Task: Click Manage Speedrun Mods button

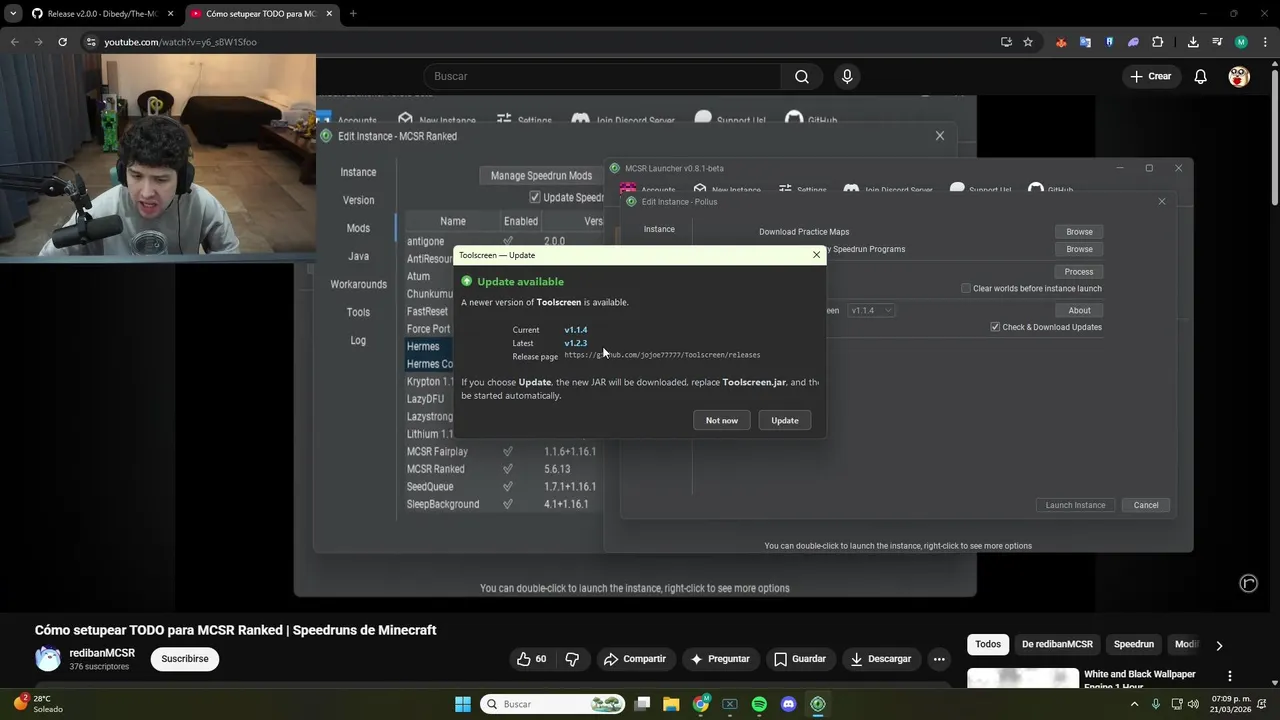Action: (541, 176)
